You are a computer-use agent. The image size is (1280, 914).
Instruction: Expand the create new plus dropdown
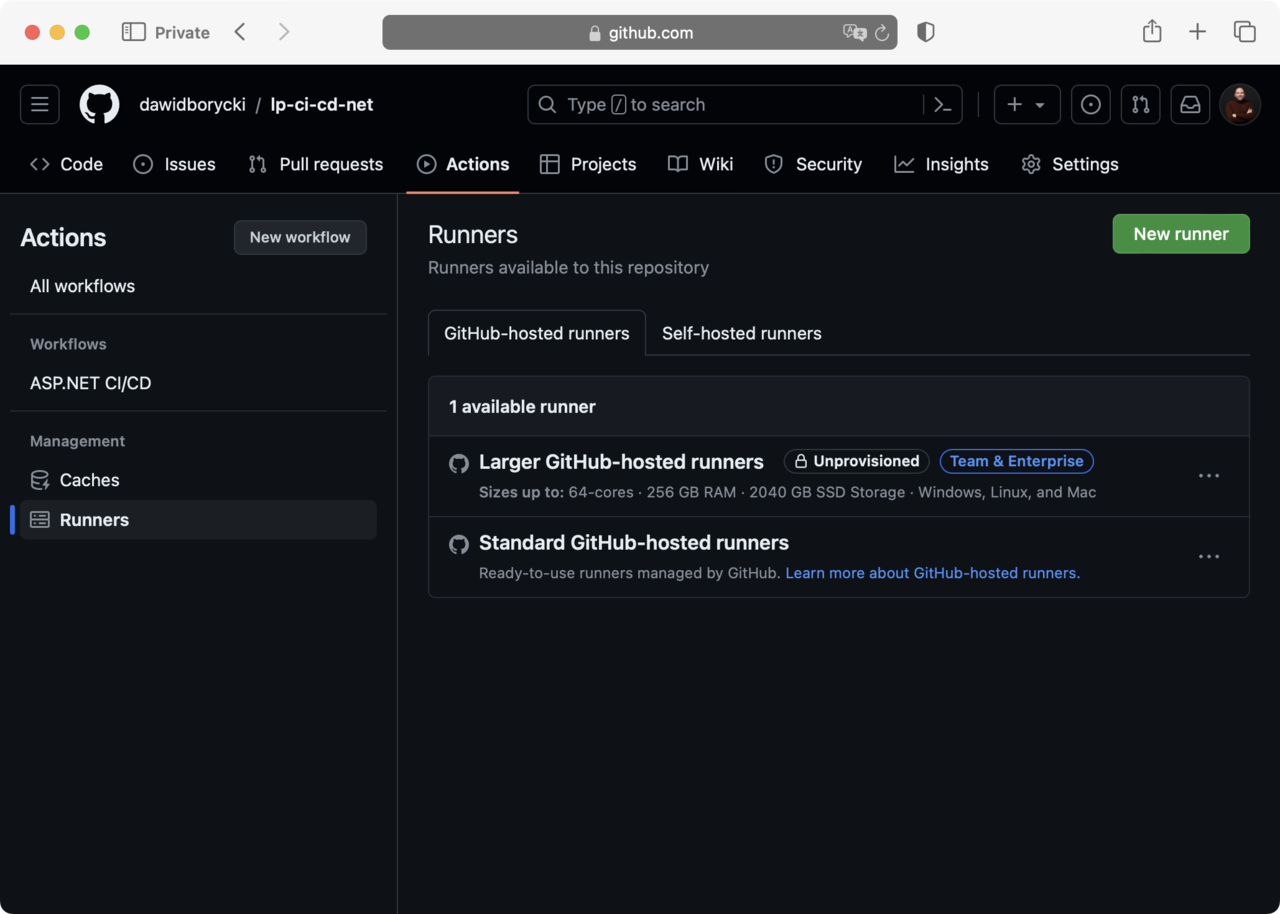1027,105
